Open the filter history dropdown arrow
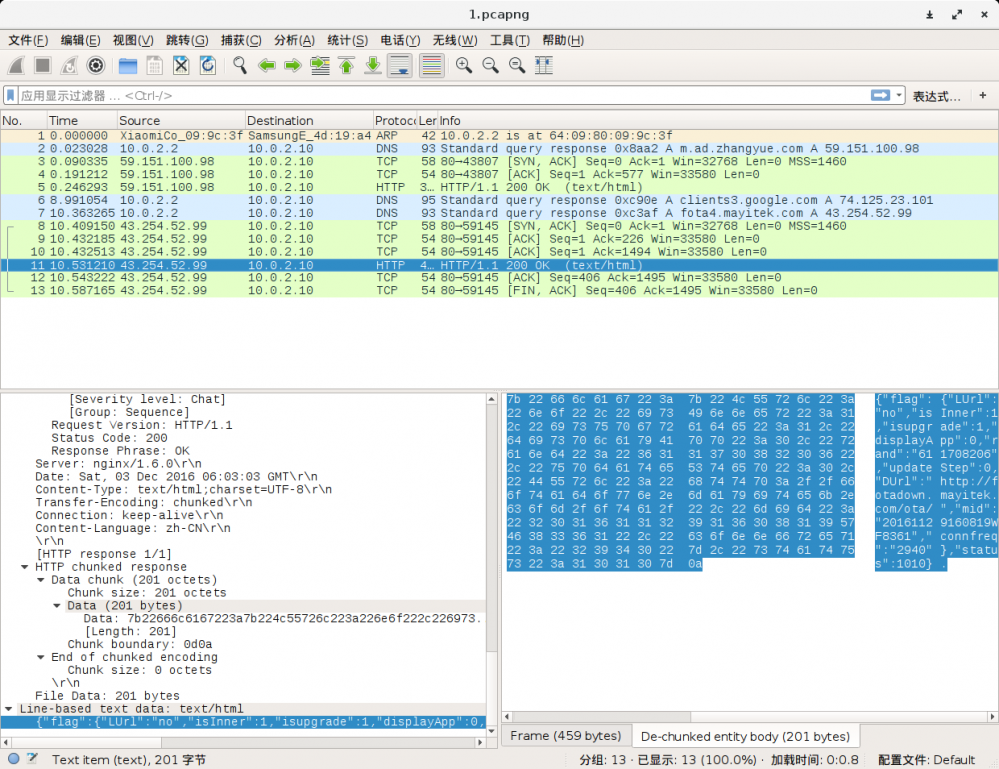This screenshot has width=999, height=769. pyautogui.click(x=900, y=96)
